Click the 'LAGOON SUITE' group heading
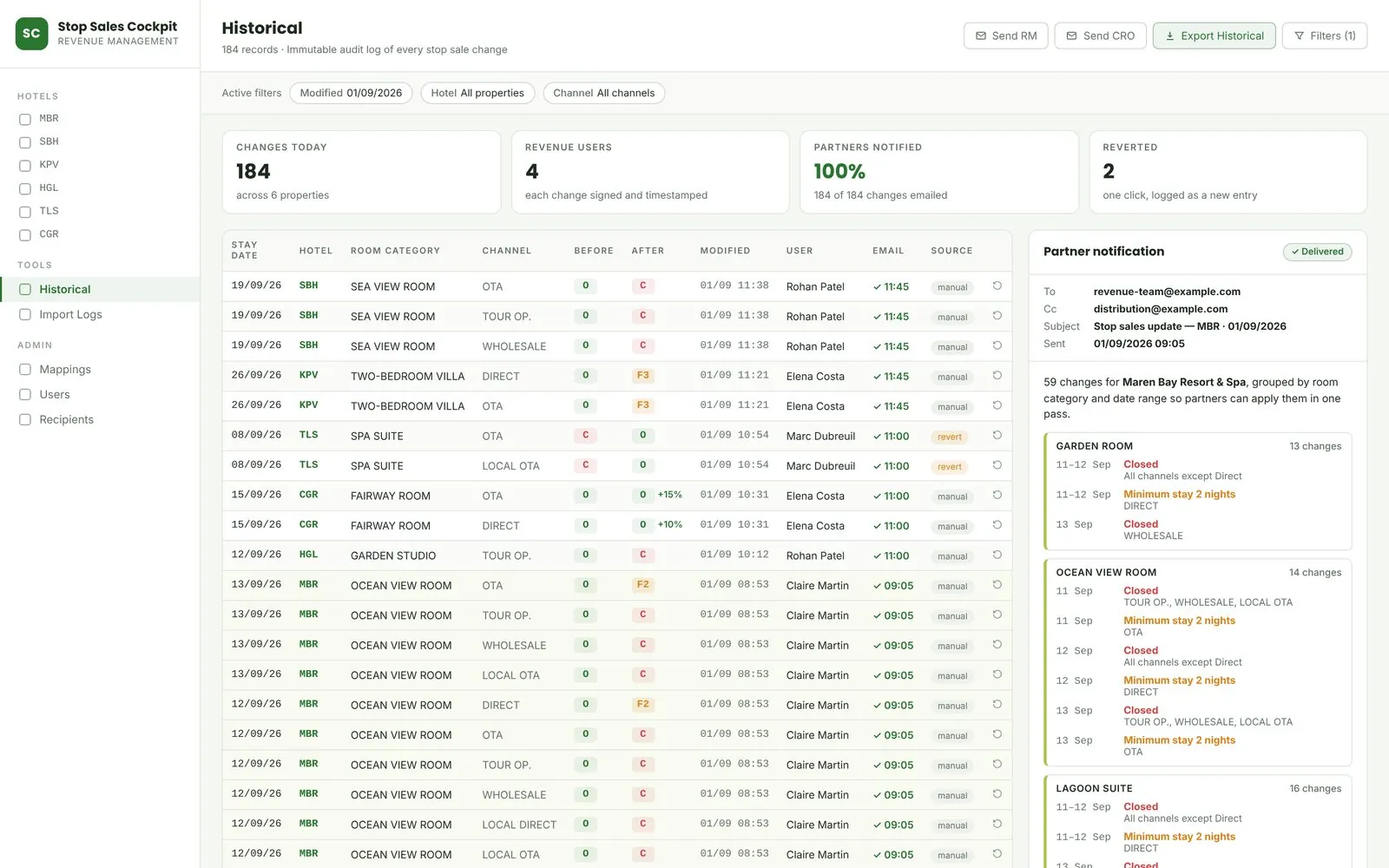This screenshot has height=868, width=1389. point(1094,789)
